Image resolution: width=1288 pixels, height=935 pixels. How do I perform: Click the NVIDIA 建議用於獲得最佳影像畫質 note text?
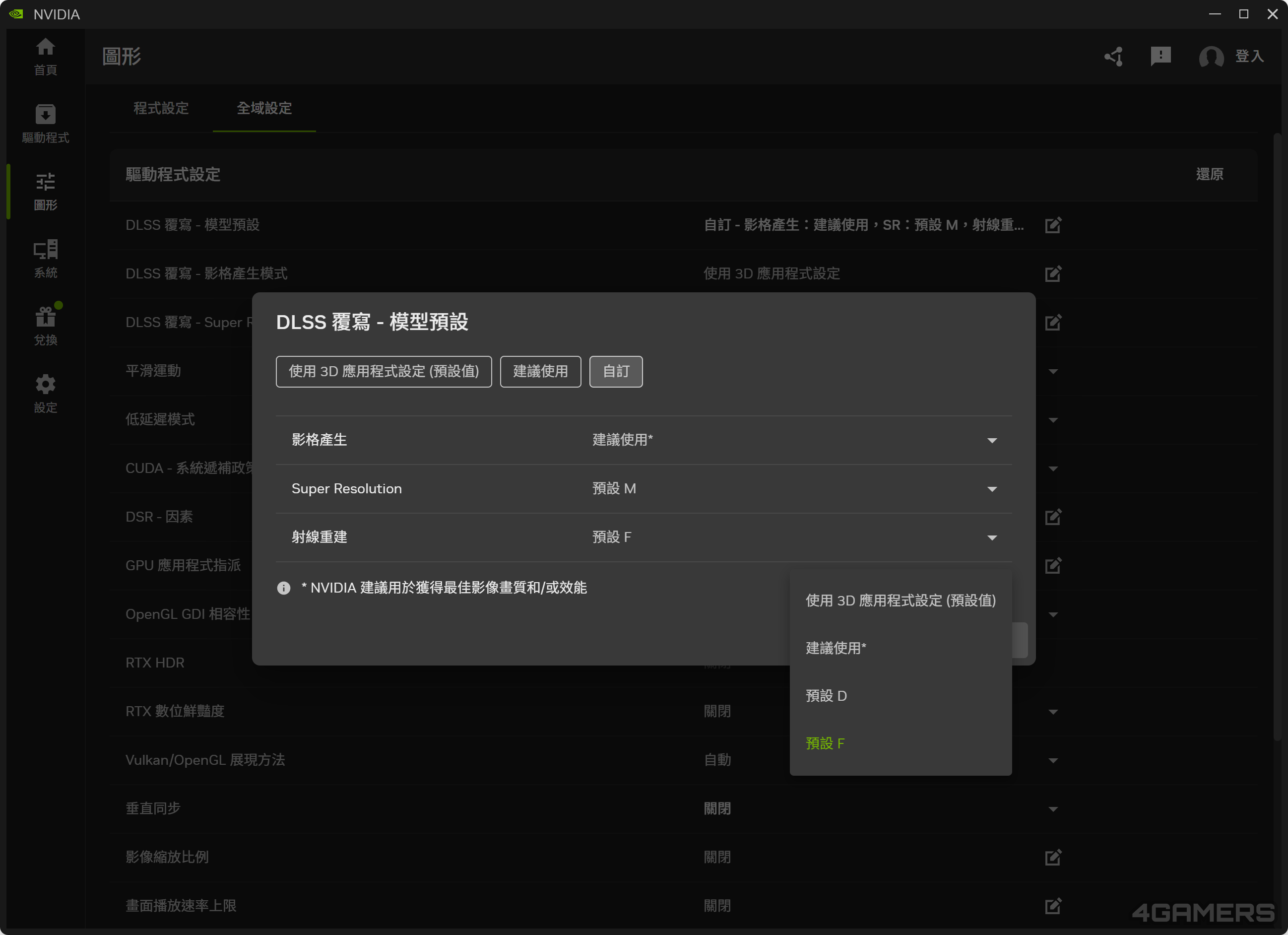coord(444,588)
